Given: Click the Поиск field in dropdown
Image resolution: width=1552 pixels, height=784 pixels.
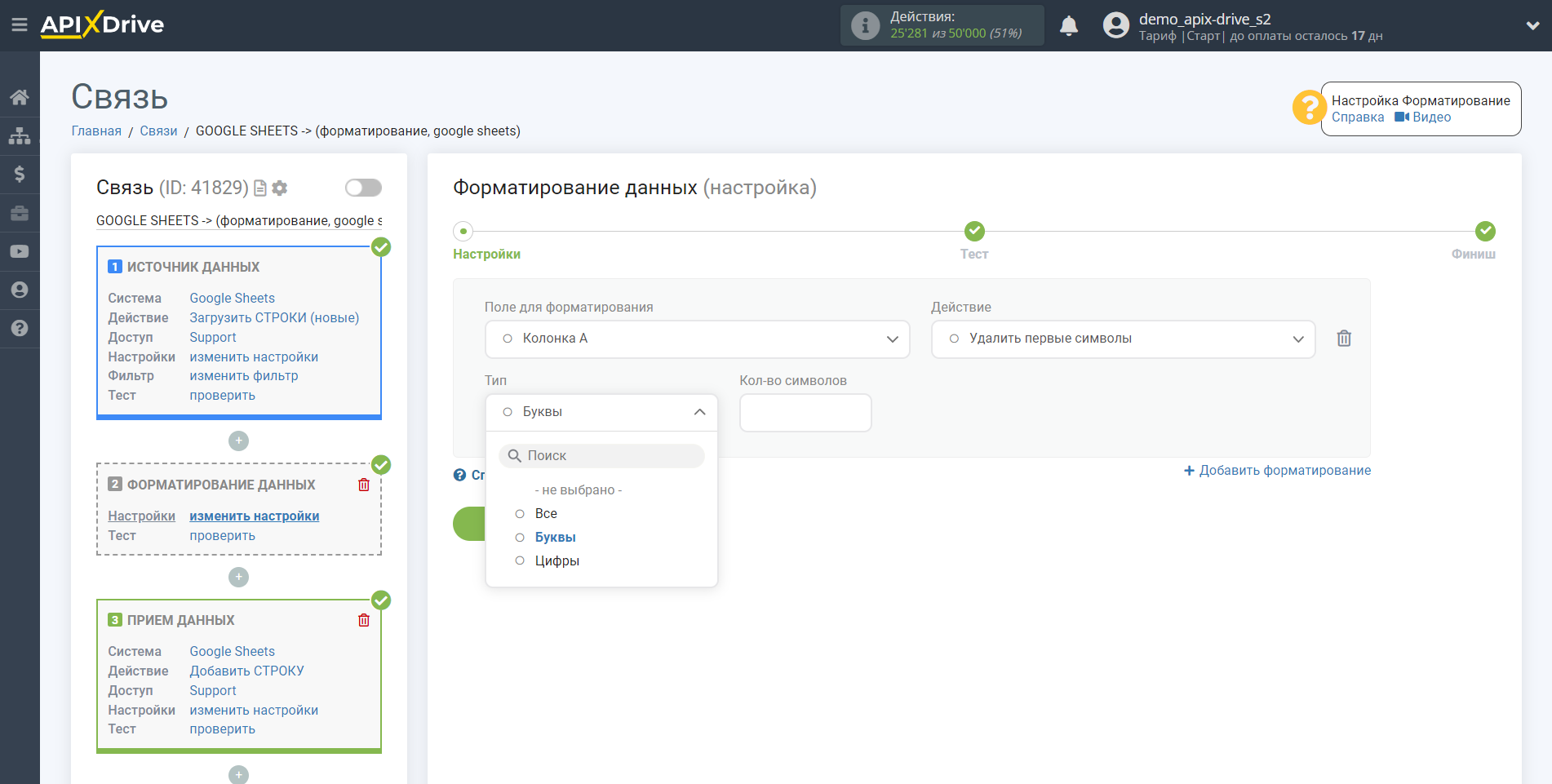Looking at the screenshot, I should (601, 455).
